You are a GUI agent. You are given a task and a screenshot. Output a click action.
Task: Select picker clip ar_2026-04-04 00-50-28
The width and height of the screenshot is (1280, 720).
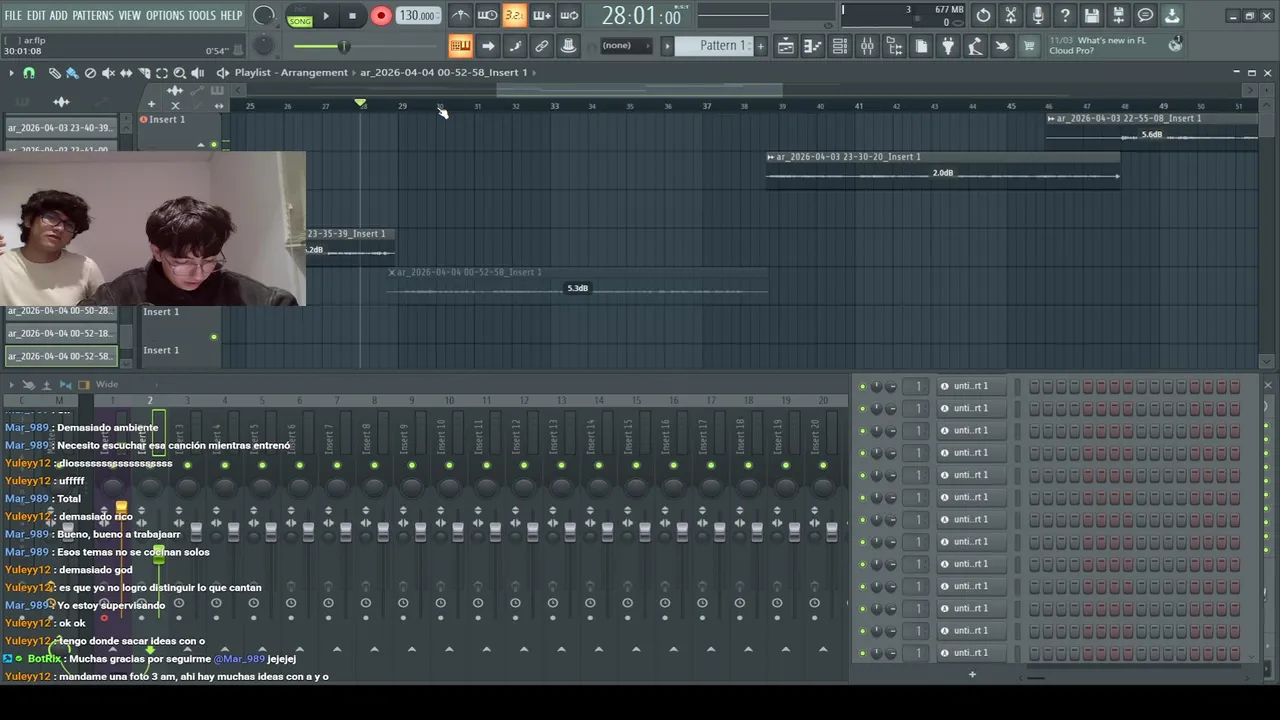[60, 311]
